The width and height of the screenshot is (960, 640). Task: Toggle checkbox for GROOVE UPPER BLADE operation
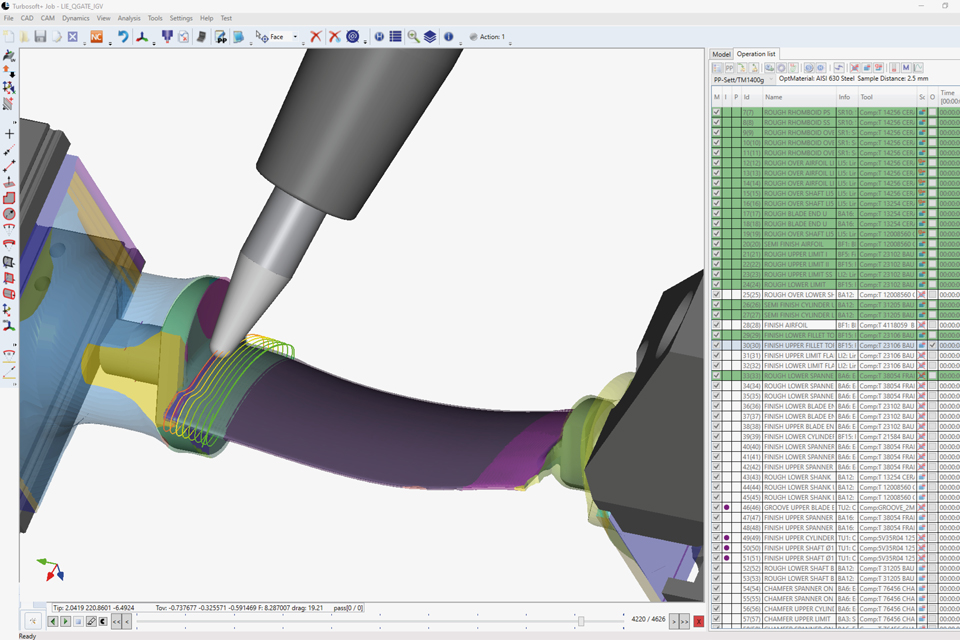(x=716, y=507)
